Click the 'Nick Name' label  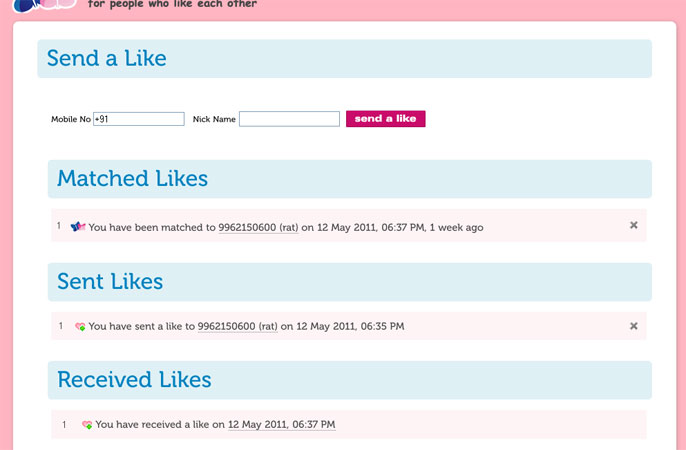(x=214, y=120)
